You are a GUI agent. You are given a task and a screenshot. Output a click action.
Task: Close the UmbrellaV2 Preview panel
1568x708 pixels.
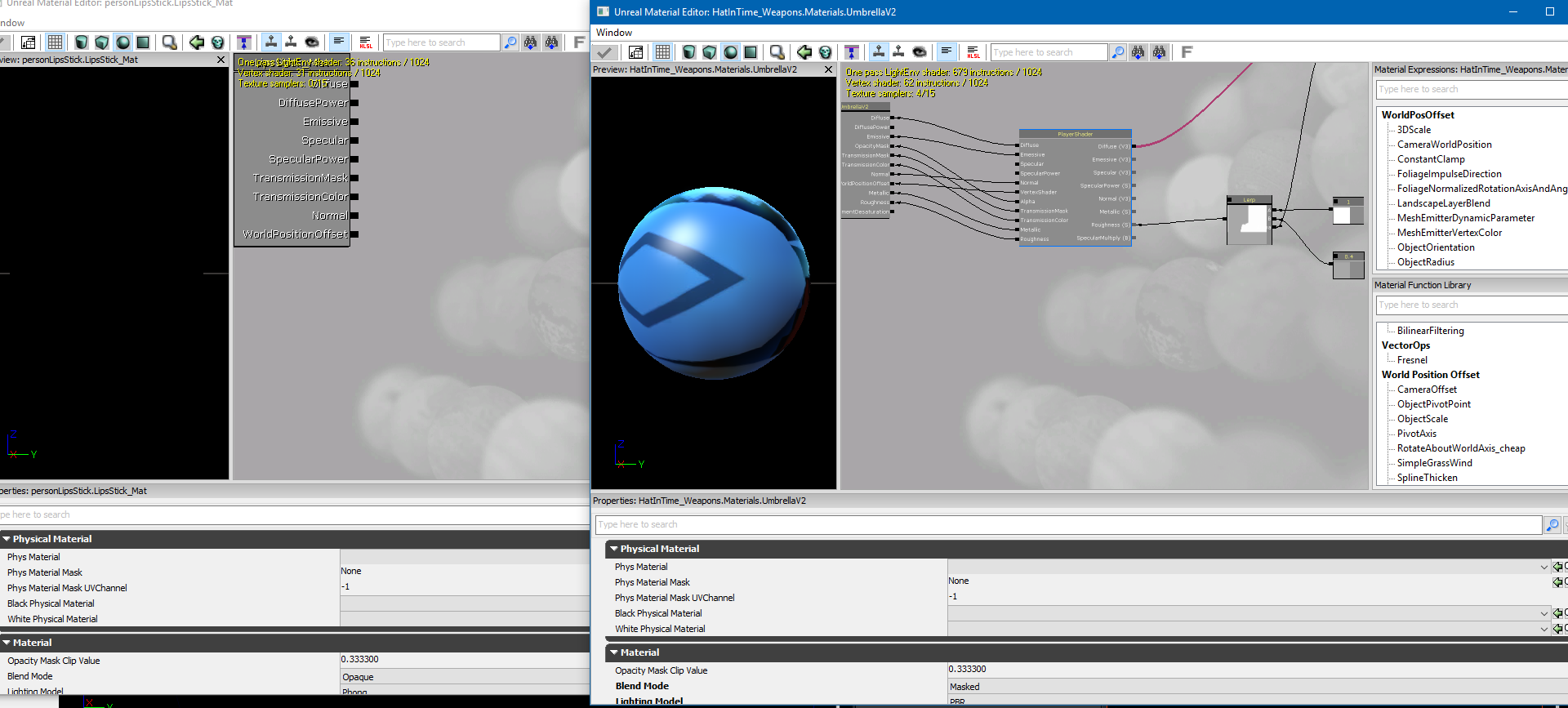(828, 69)
